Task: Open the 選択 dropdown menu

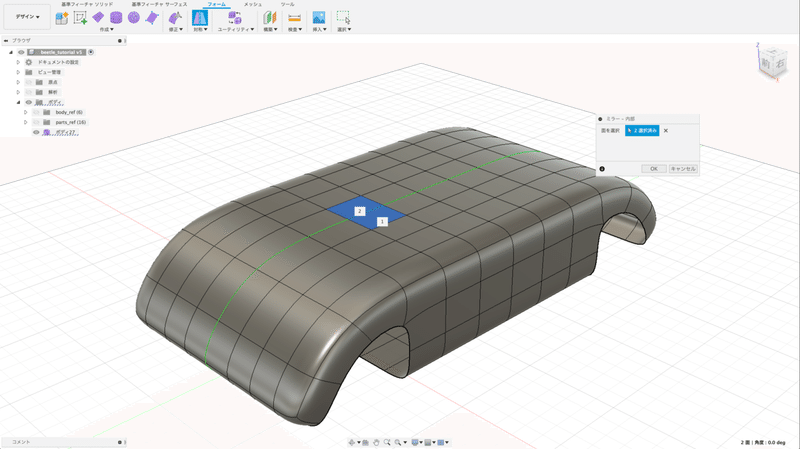Action: (344, 30)
